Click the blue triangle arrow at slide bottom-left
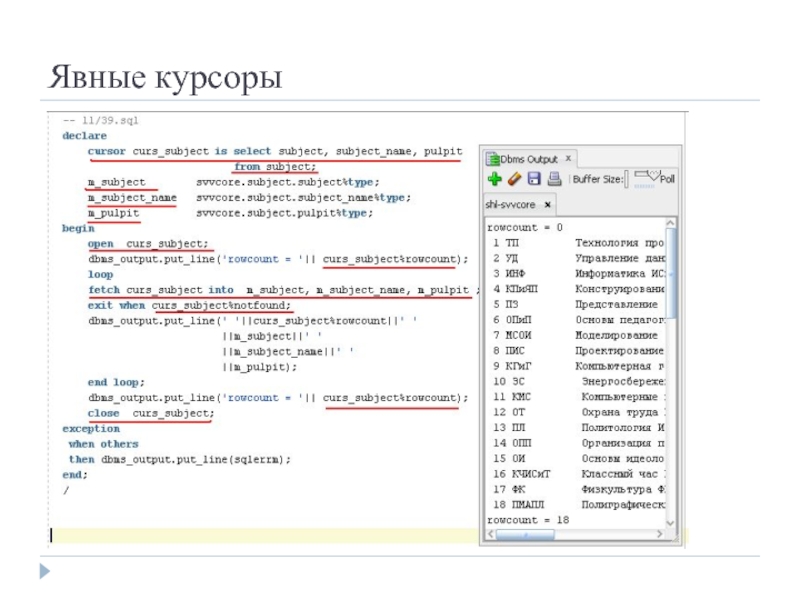The width and height of the screenshot is (800, 600). click(x=43, y=572)
